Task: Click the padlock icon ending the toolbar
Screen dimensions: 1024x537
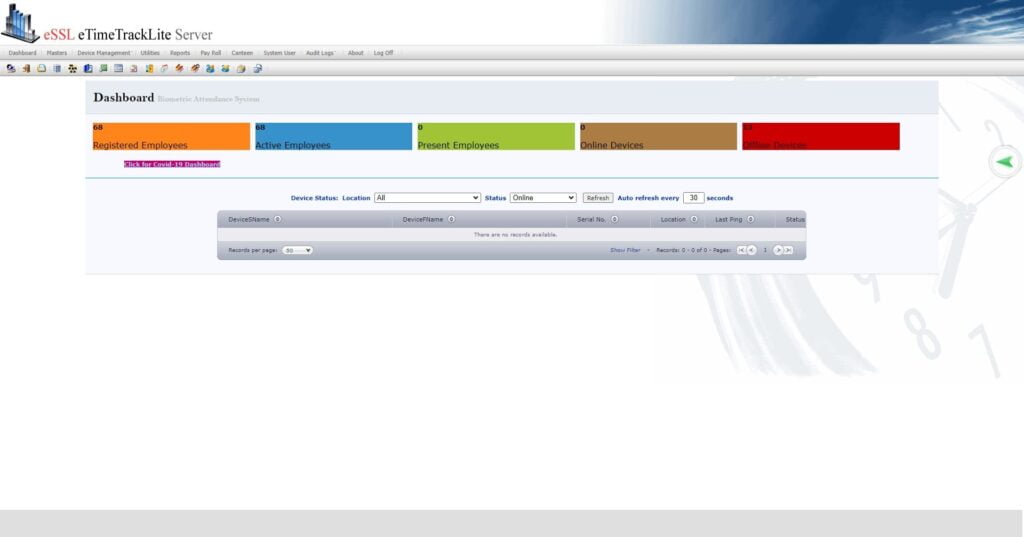Action: [x=257, y=69]
